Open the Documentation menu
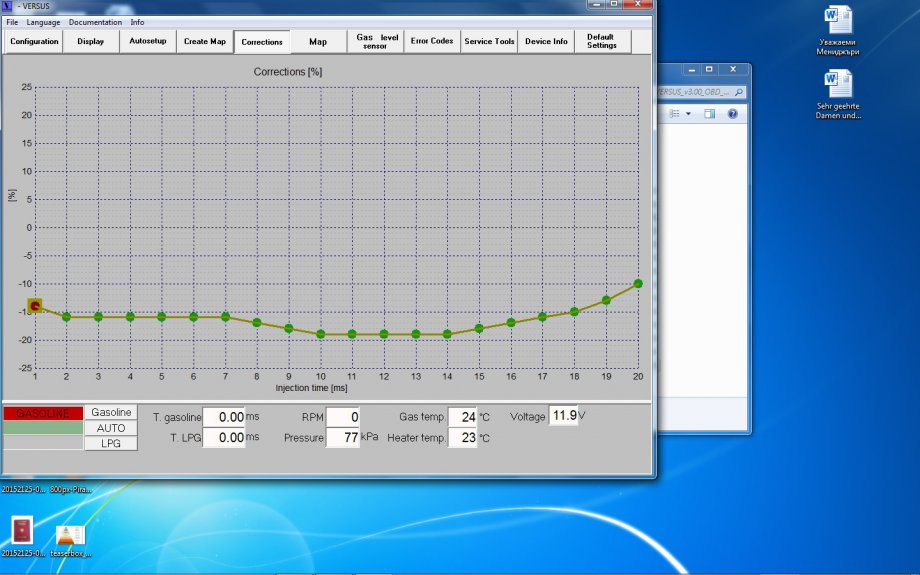920x575 pixels. (x=95, y=22)
